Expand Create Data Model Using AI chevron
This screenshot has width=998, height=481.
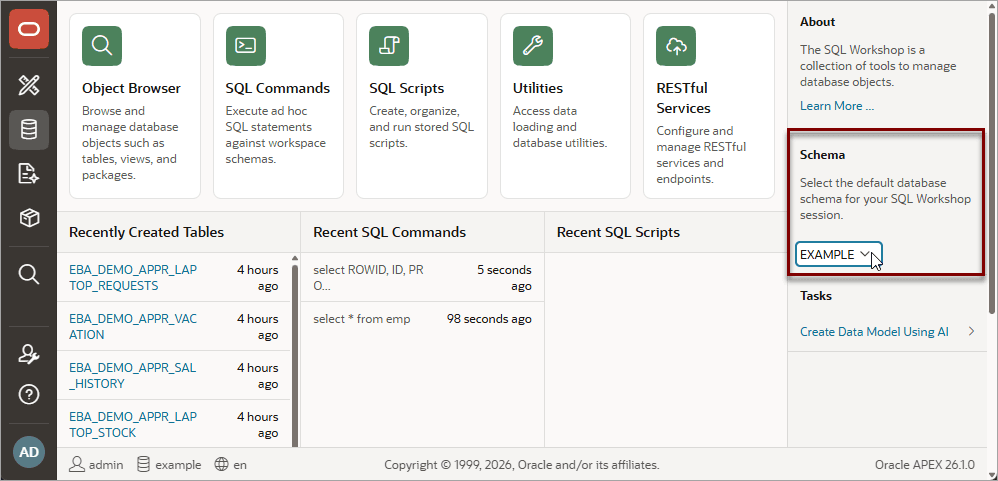[971, 331]
